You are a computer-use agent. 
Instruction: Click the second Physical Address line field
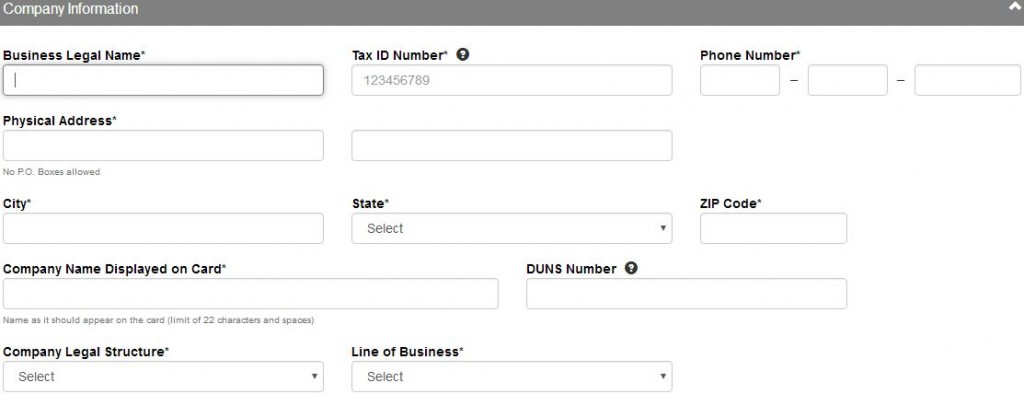click(x=511, y=145)
